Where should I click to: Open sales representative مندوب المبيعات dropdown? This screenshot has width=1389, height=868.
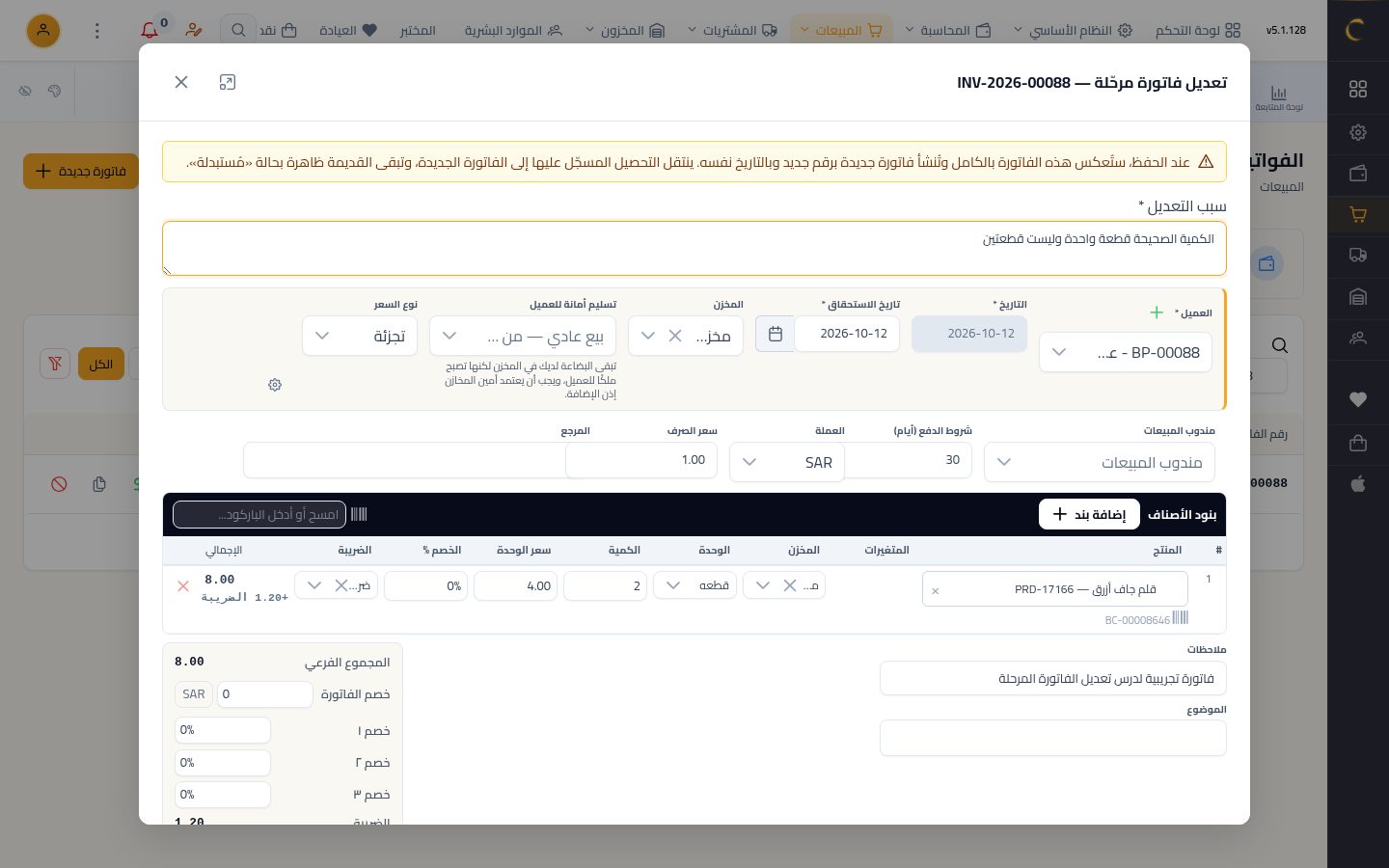click(x=1100, y=462)
